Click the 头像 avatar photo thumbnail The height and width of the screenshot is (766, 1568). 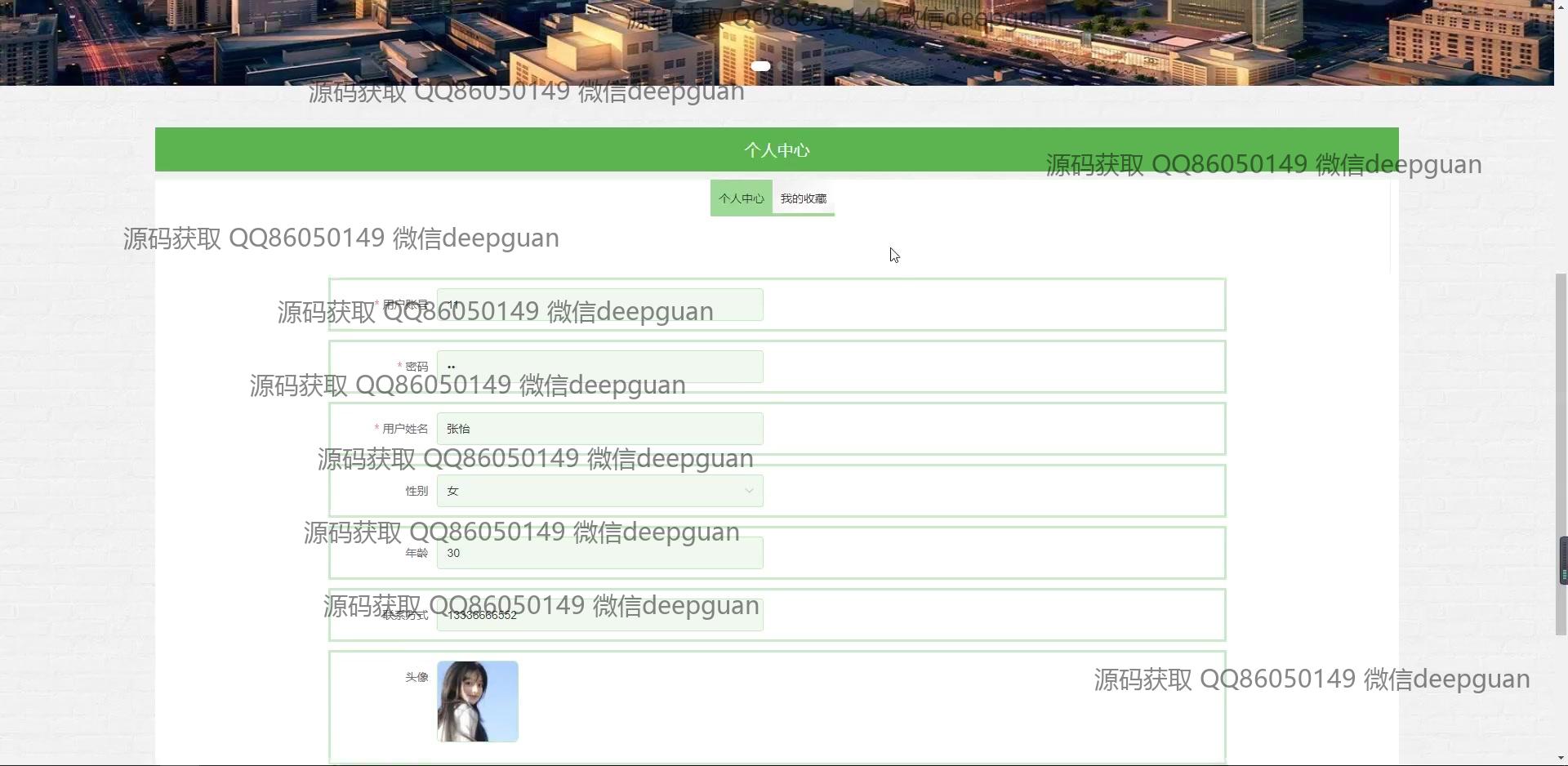point(478,701)
